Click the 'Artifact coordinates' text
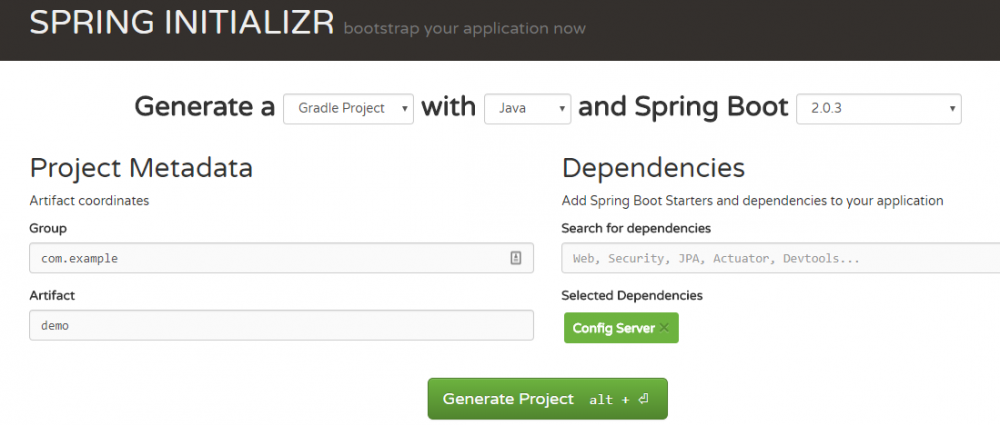Screen dimensions: 1000x425 [89, 200]
